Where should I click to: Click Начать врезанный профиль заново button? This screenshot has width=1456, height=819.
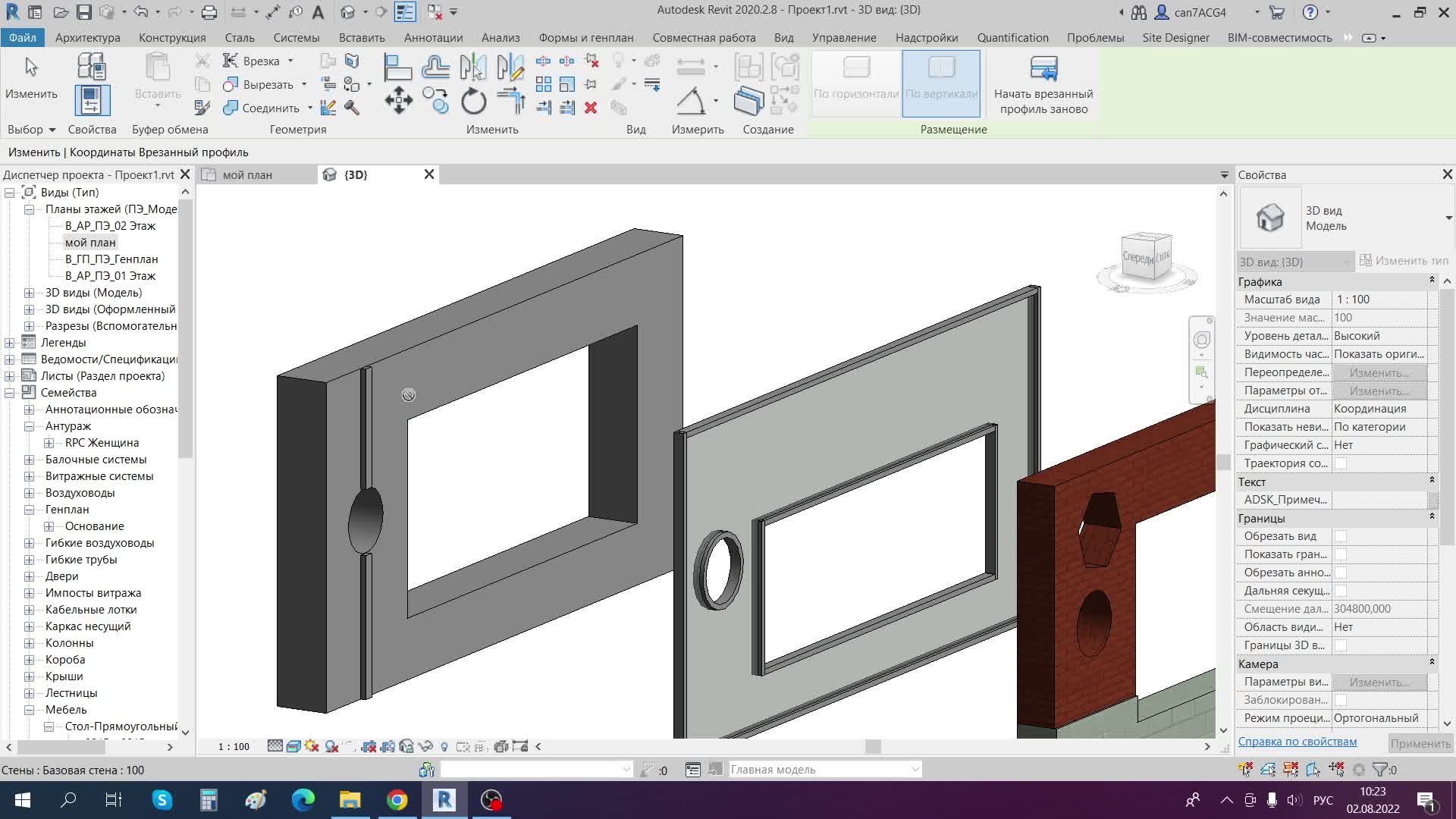click(x=1043, y=85)
